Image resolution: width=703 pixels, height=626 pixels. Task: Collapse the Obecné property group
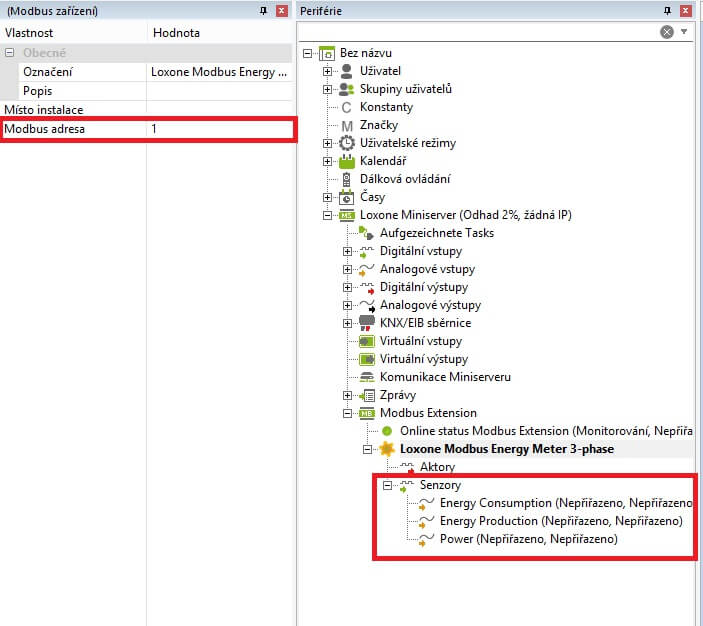[9, 53]
